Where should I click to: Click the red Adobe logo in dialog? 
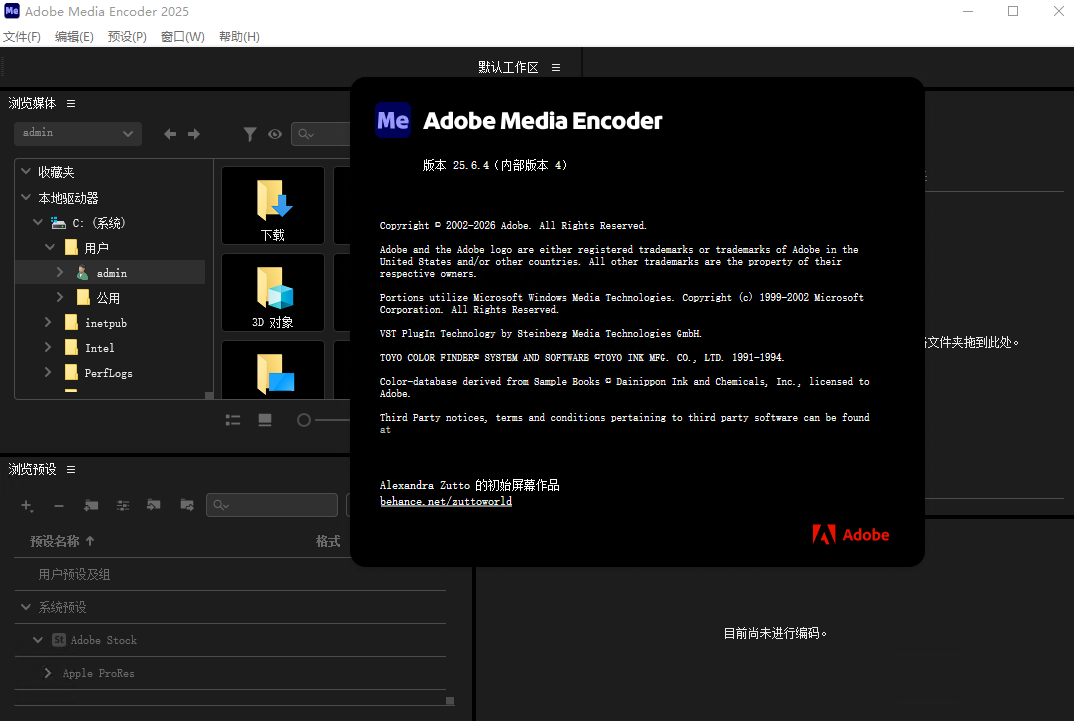tap(851, 535)
